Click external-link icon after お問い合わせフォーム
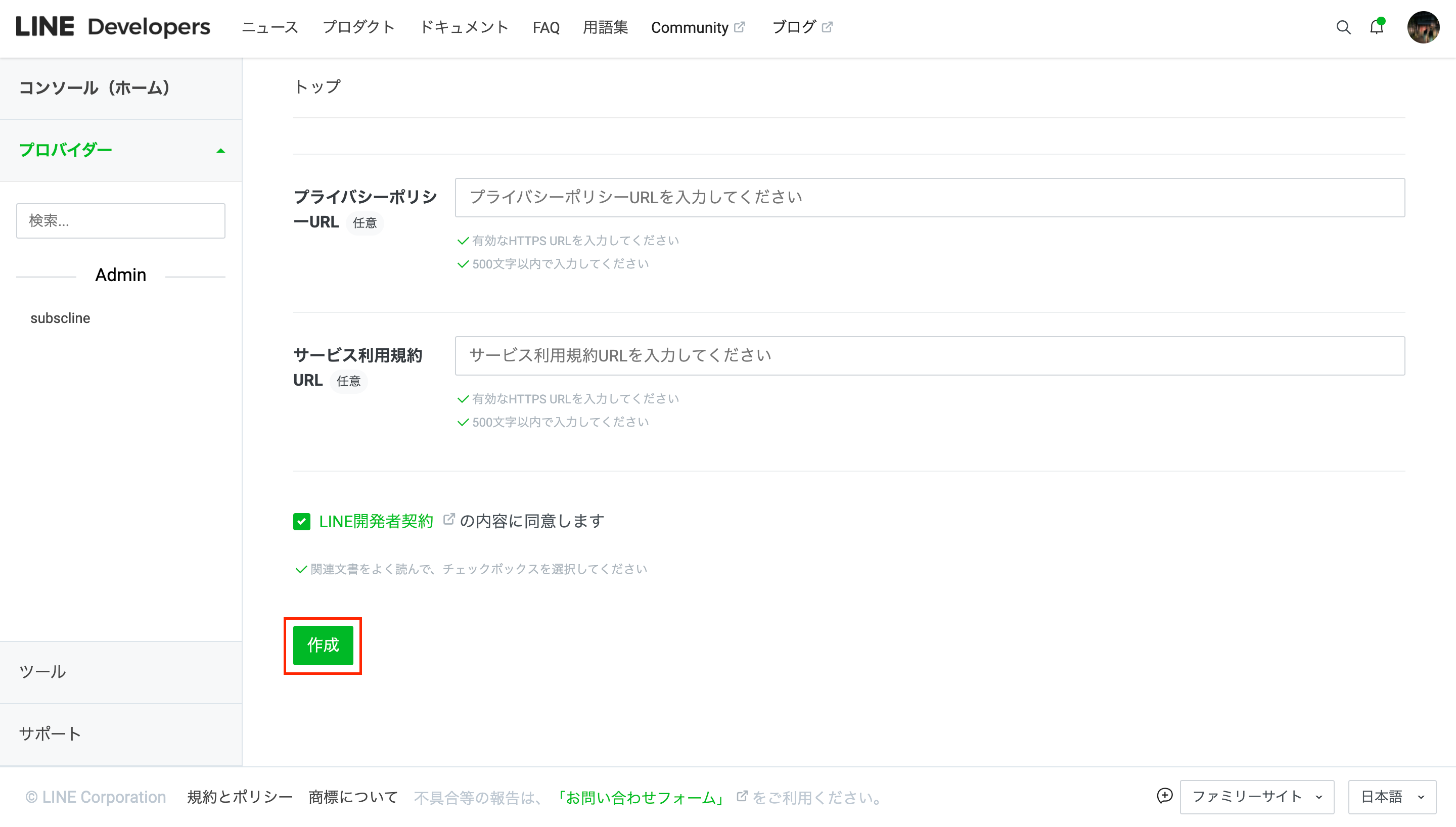Image resolution: width=1456 pixels, height=827 pixels. (742, 796)
